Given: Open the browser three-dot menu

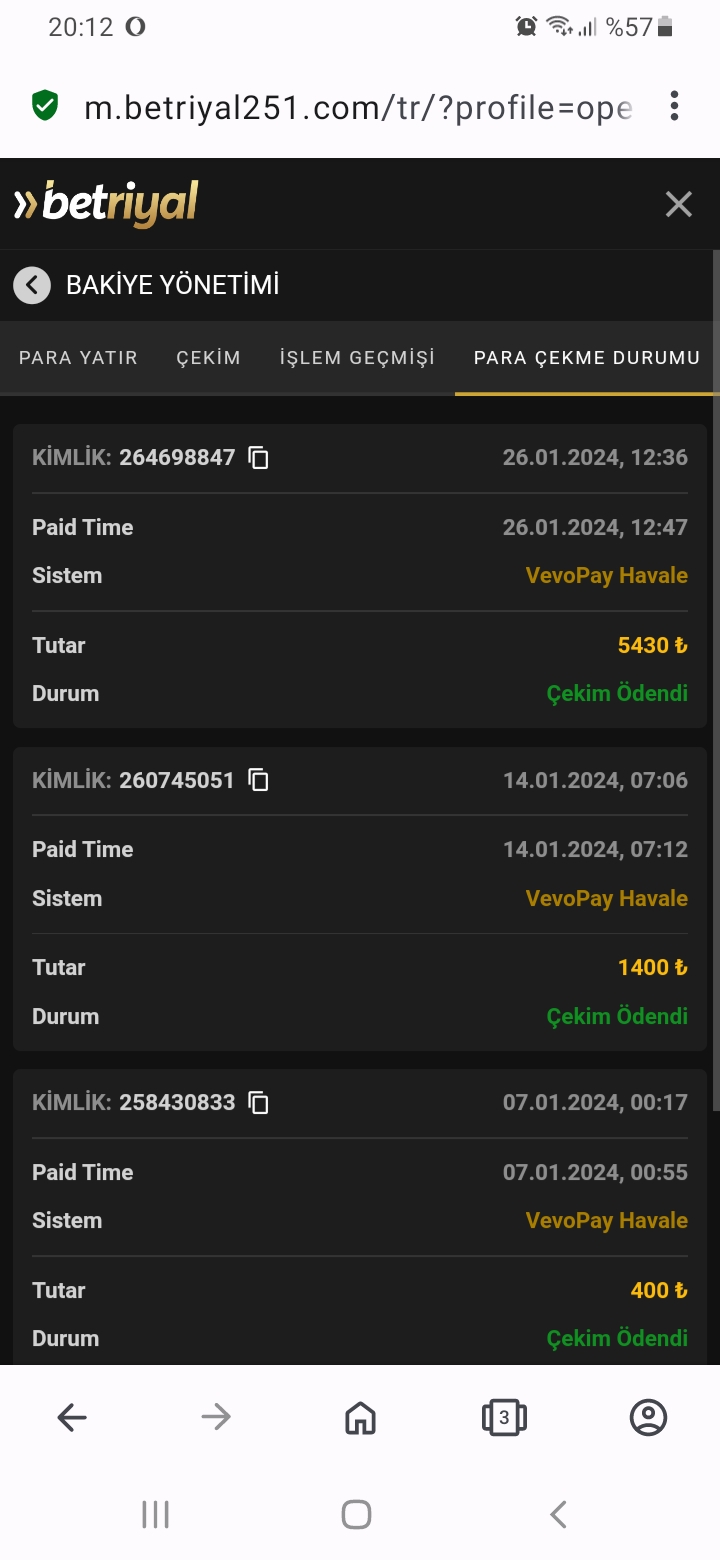Looking at the screenshot, I should [x=675, y=106].
